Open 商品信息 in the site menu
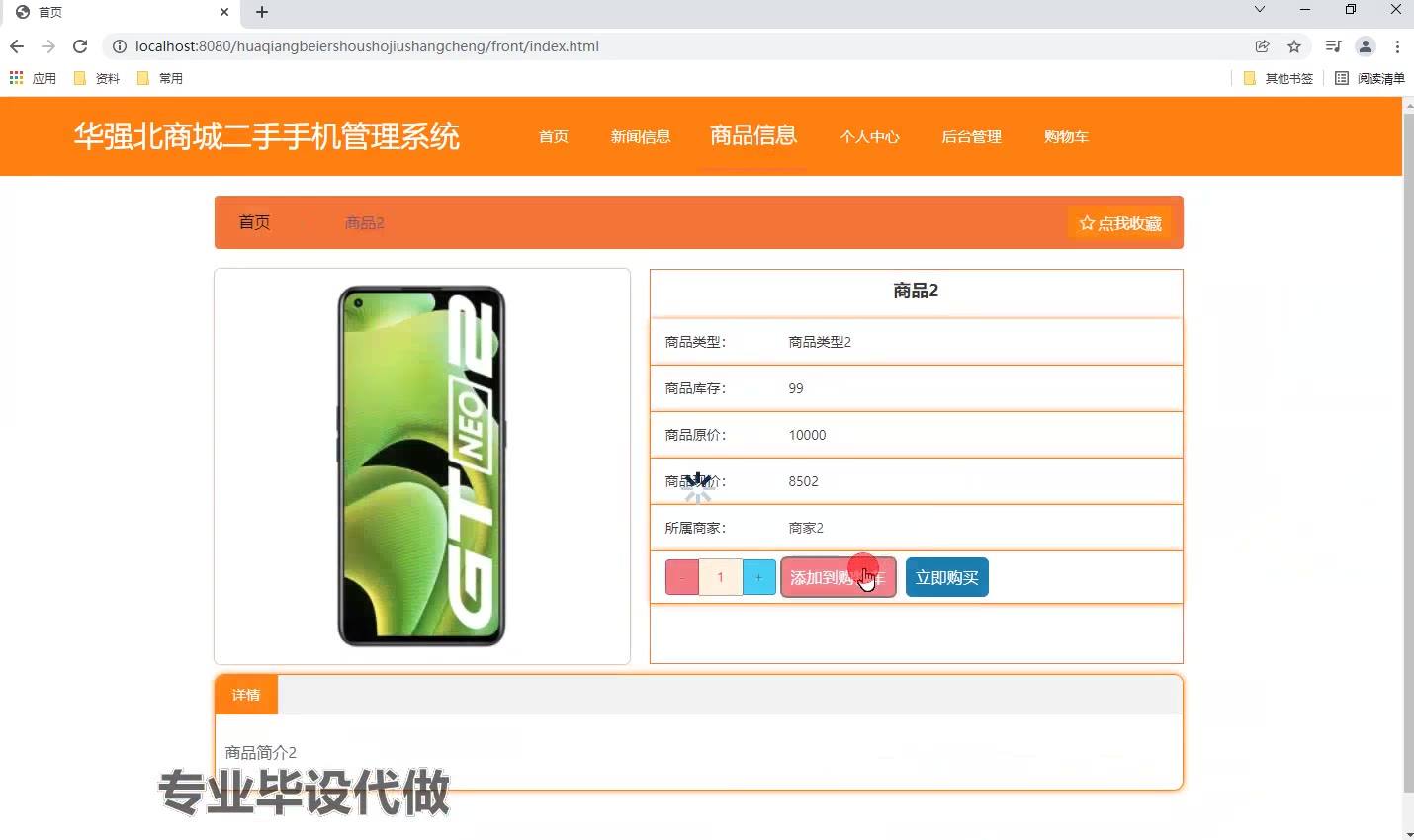This screenshot has width=1414, height=840. pos(753,135)
